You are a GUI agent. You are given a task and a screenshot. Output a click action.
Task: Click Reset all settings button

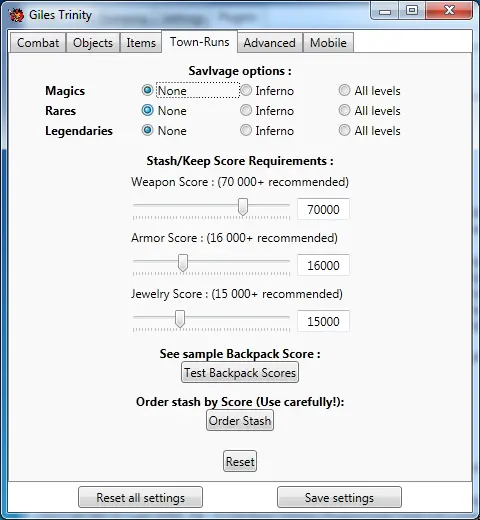tap(140, 497)
